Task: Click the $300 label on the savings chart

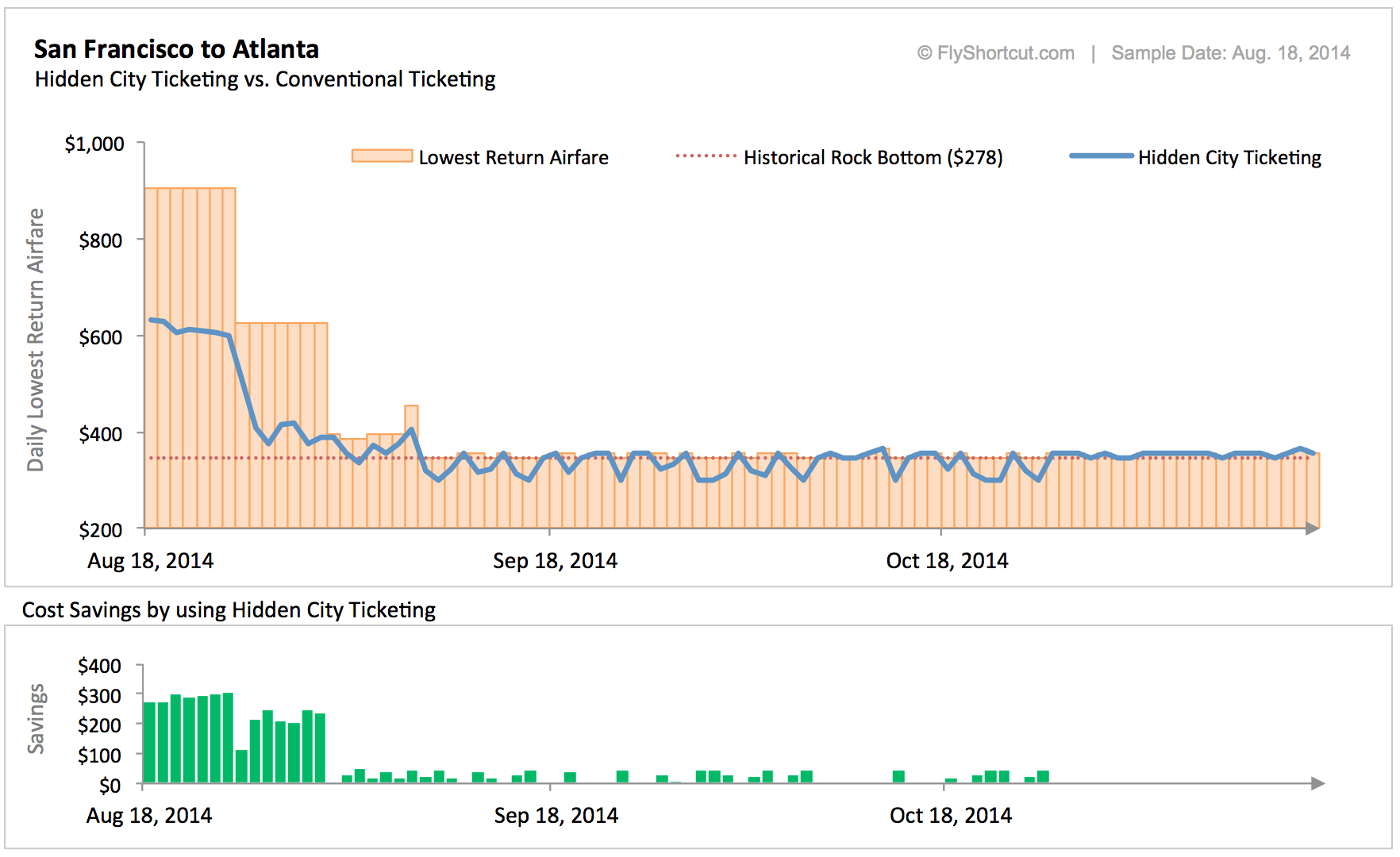Action: (x=99, y=696)
